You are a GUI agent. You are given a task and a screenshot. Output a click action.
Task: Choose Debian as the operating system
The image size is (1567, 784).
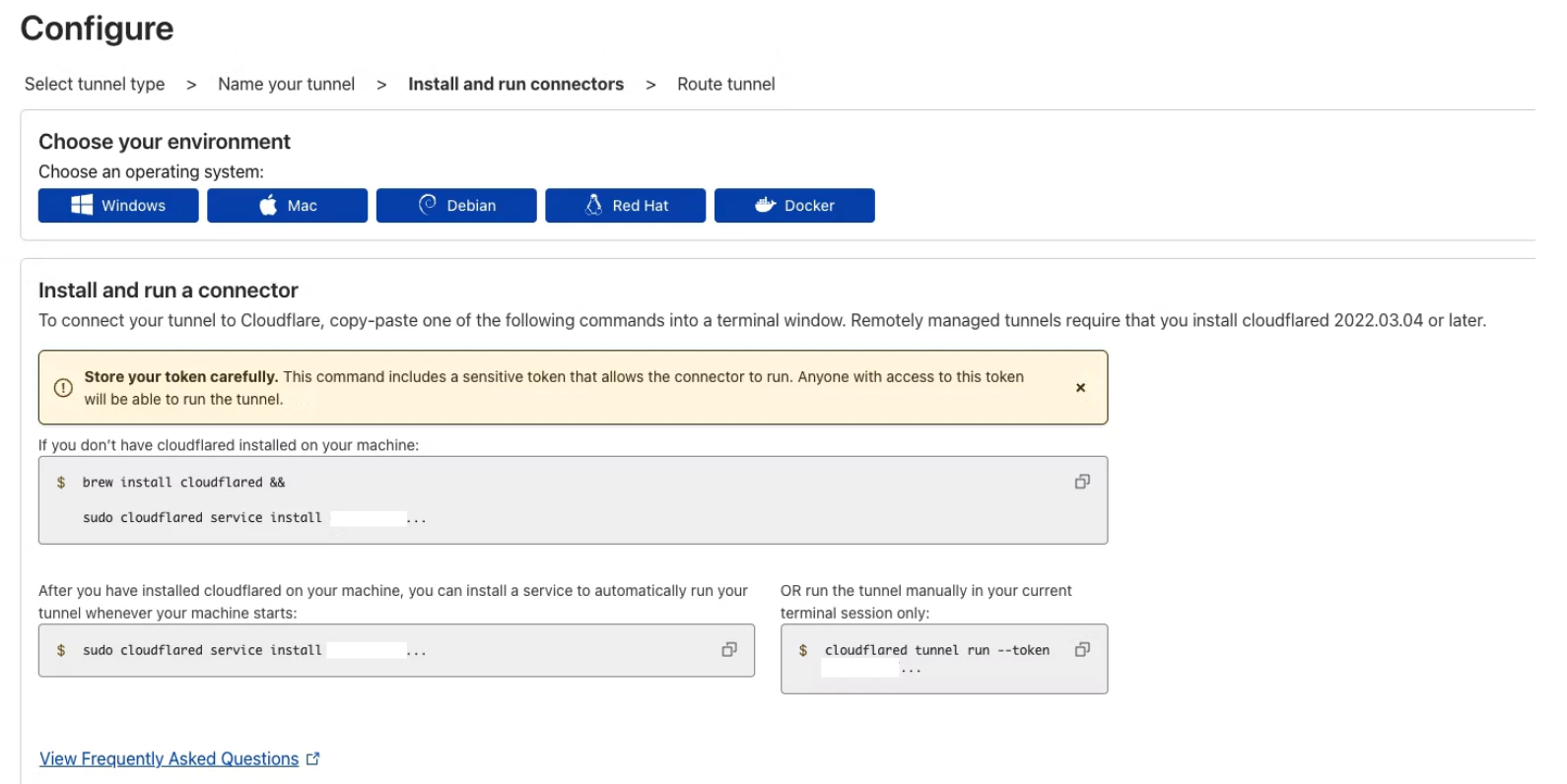[456, 206]
